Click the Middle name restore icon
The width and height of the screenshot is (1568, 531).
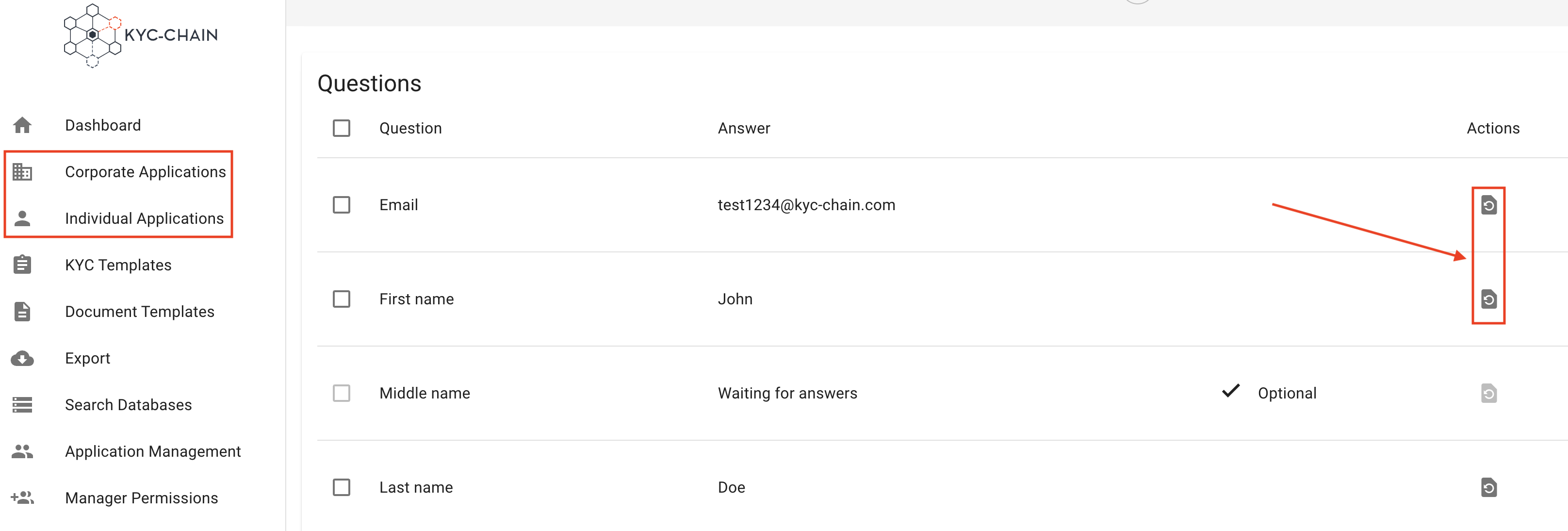[1488, 393]
